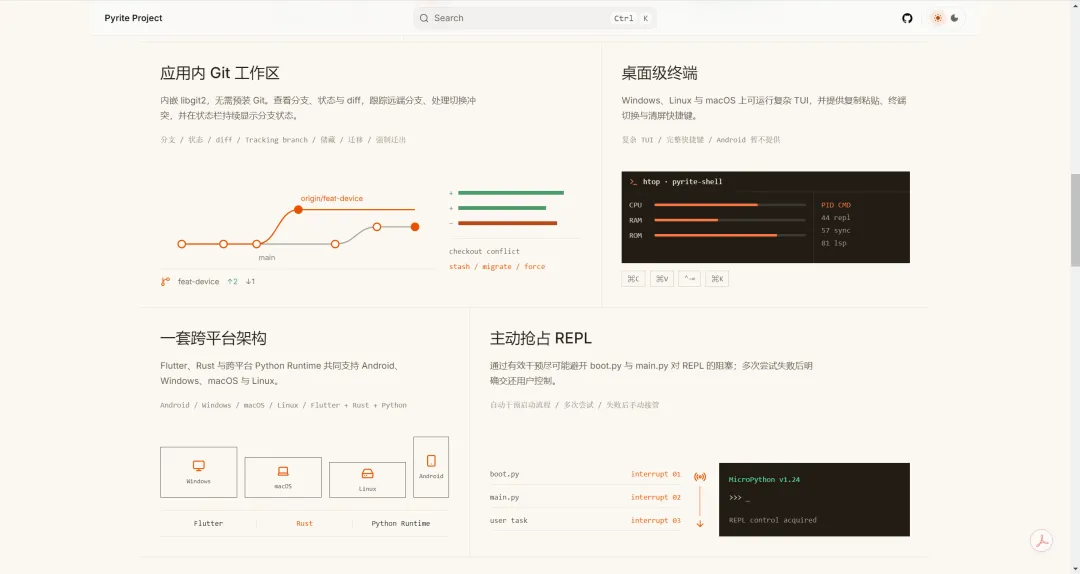The height and width of the screenshot is (574, 1080).
Task: Click the checkout conflict label
Action: click(484, 251)
